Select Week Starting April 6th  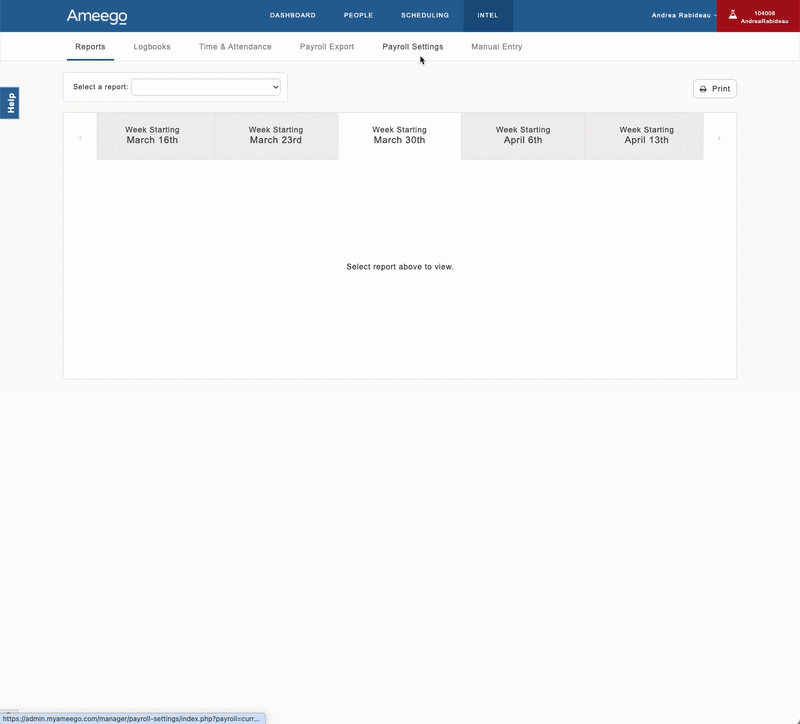[523, 136]
